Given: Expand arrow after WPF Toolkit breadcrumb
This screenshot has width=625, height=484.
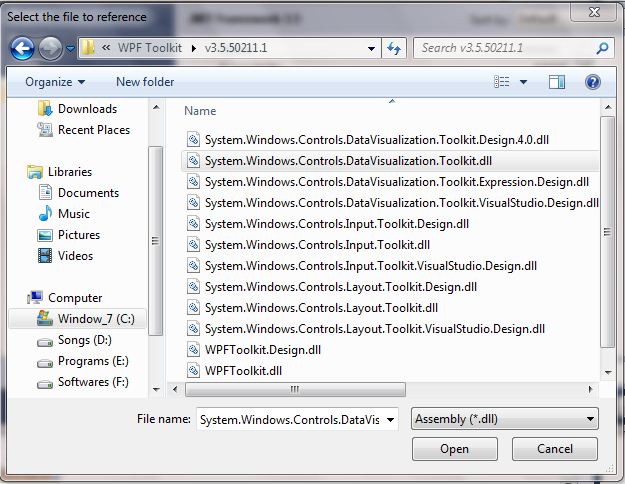Looking at the screenshot, I should [x=194, y=48].
